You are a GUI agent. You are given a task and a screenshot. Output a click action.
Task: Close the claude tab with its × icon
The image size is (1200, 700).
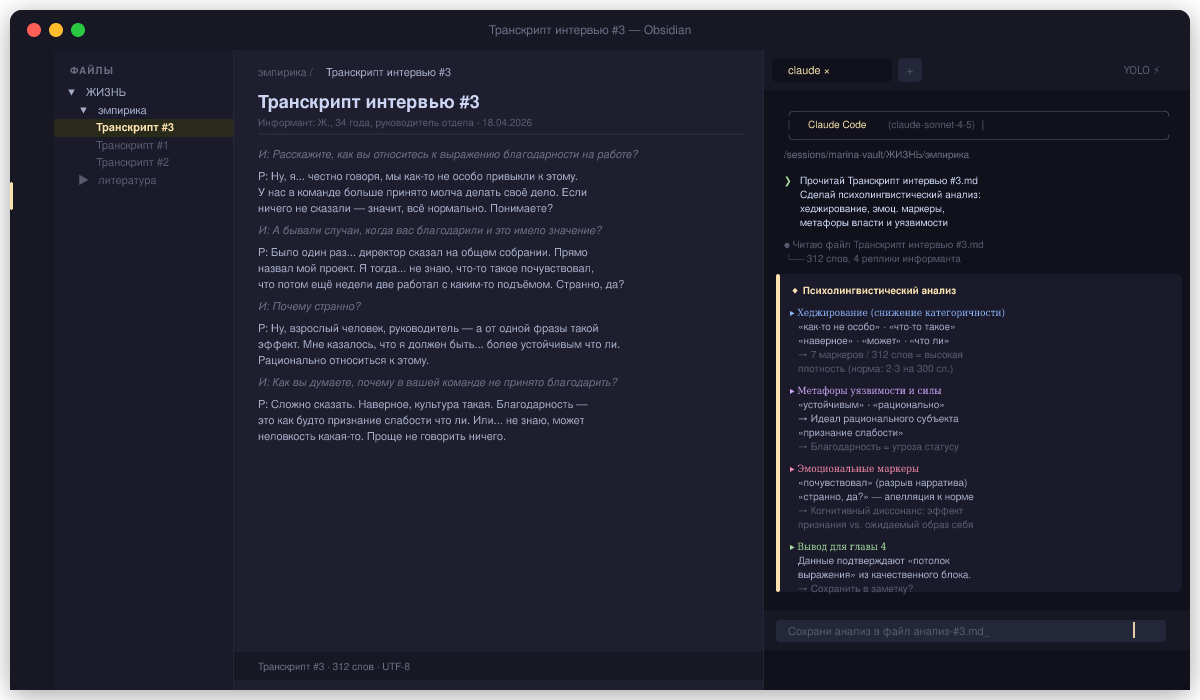[827, 71]
